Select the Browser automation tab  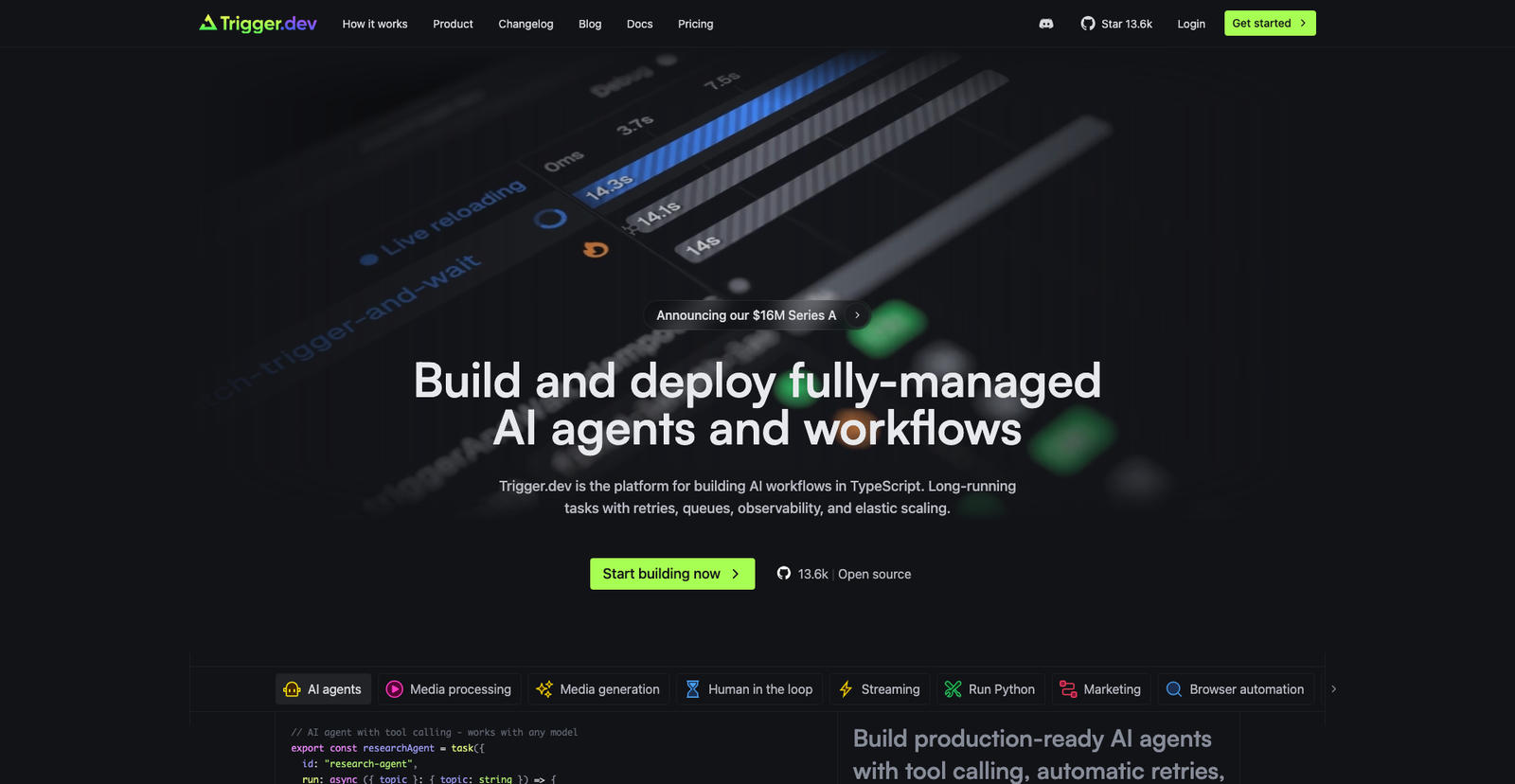click(x=1235, y=689)
